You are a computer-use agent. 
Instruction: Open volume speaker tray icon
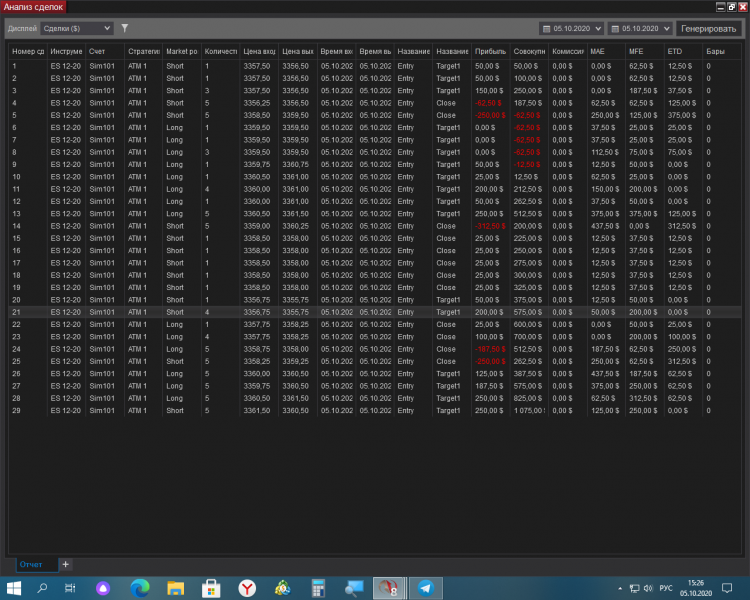[649, 589]
